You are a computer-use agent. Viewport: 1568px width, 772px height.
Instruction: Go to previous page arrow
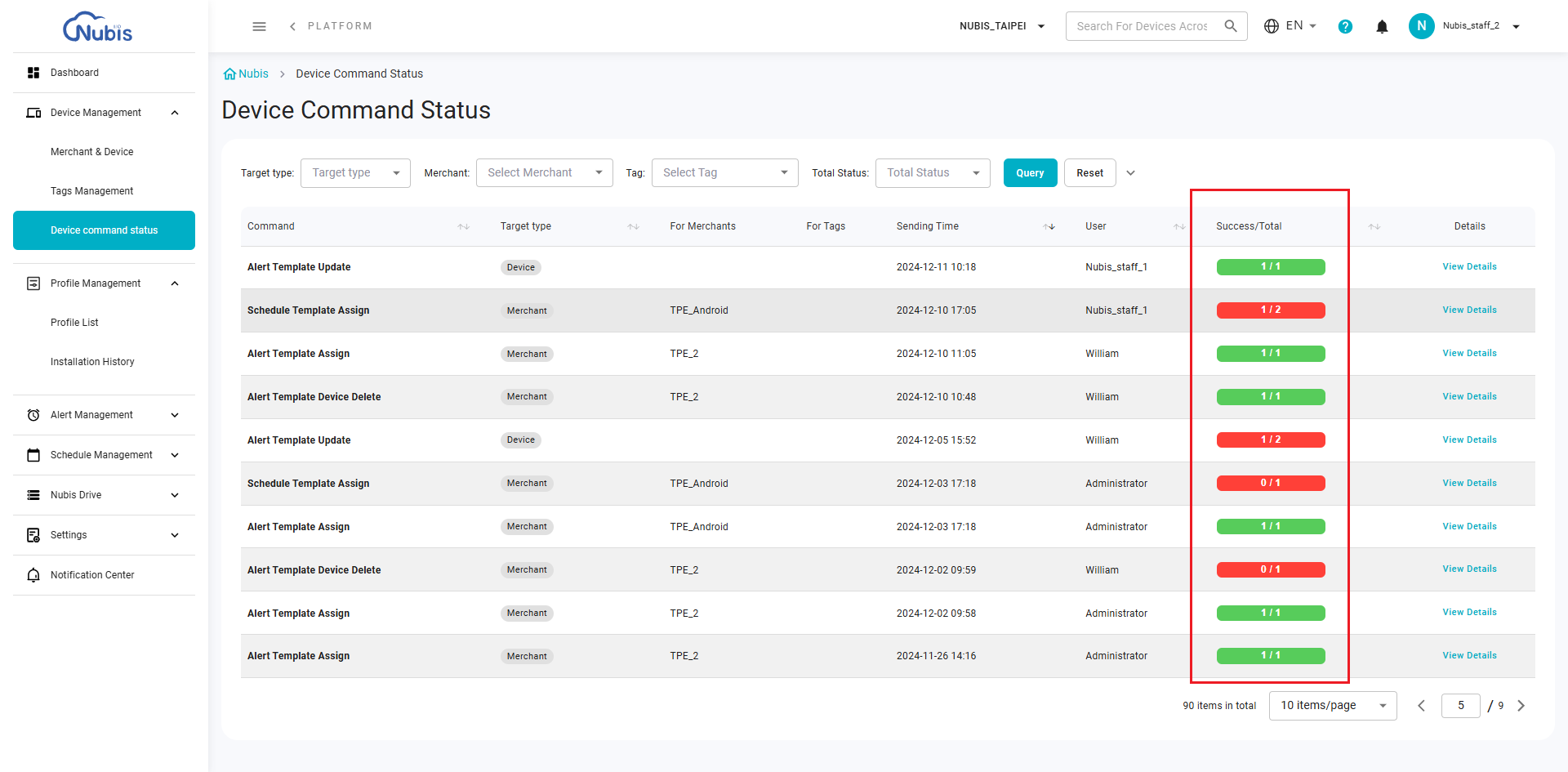click(x=1421, y=706)
